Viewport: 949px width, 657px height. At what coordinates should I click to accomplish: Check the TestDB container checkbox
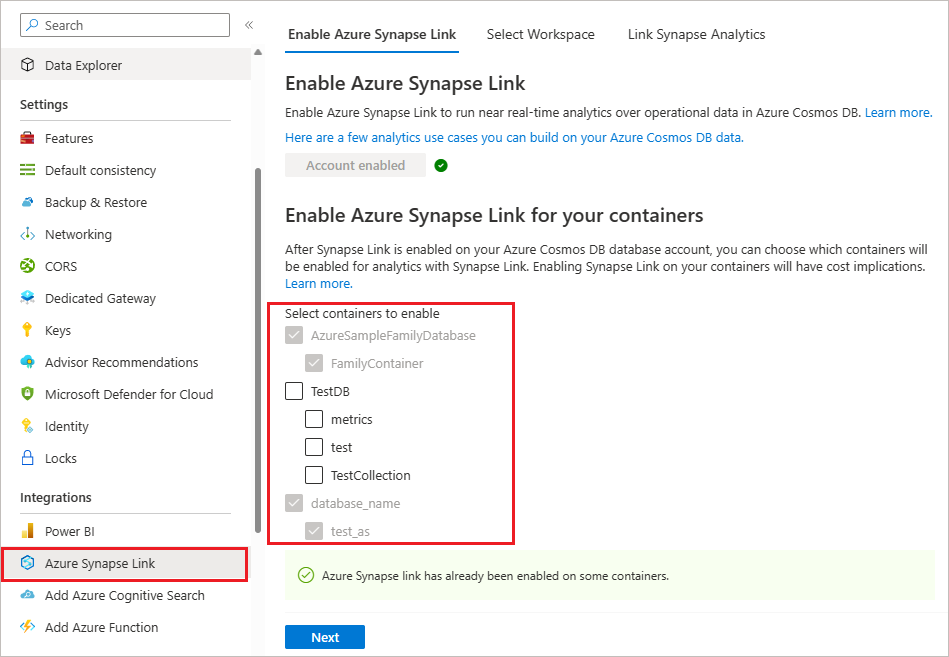coord(293,391)
